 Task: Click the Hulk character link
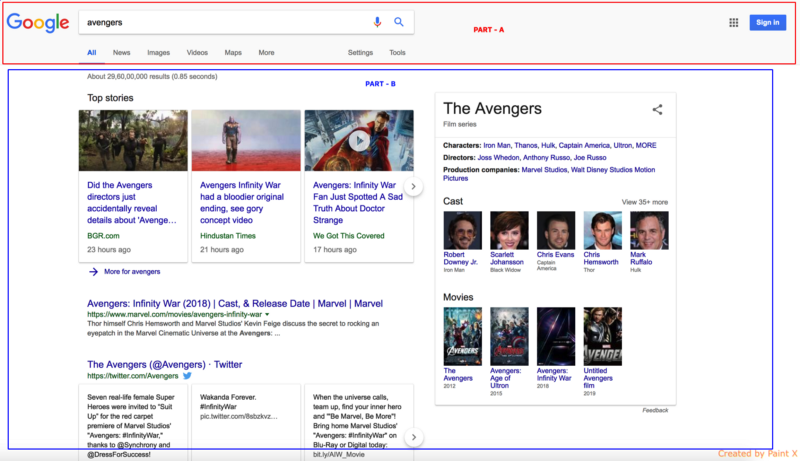coord(548,145)
